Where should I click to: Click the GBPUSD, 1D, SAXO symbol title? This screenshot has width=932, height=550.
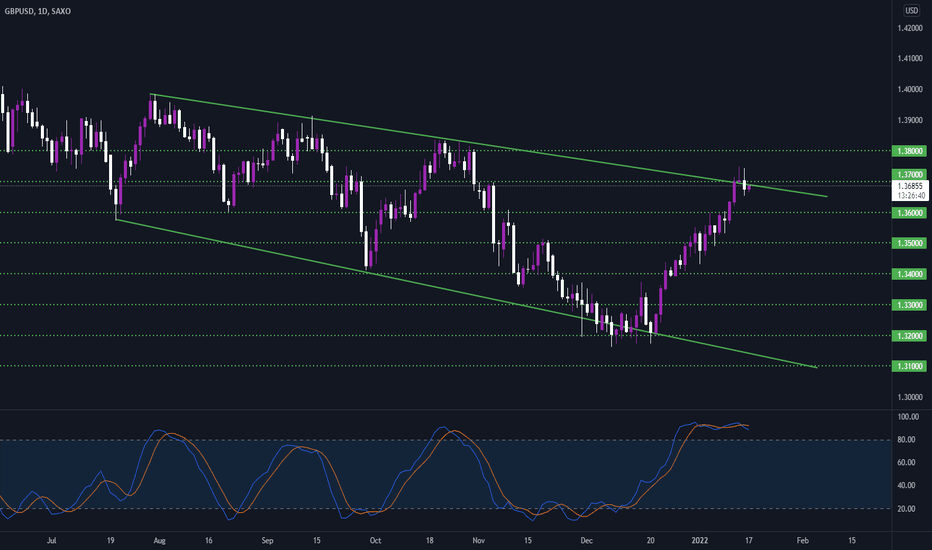tap(37, 11)
